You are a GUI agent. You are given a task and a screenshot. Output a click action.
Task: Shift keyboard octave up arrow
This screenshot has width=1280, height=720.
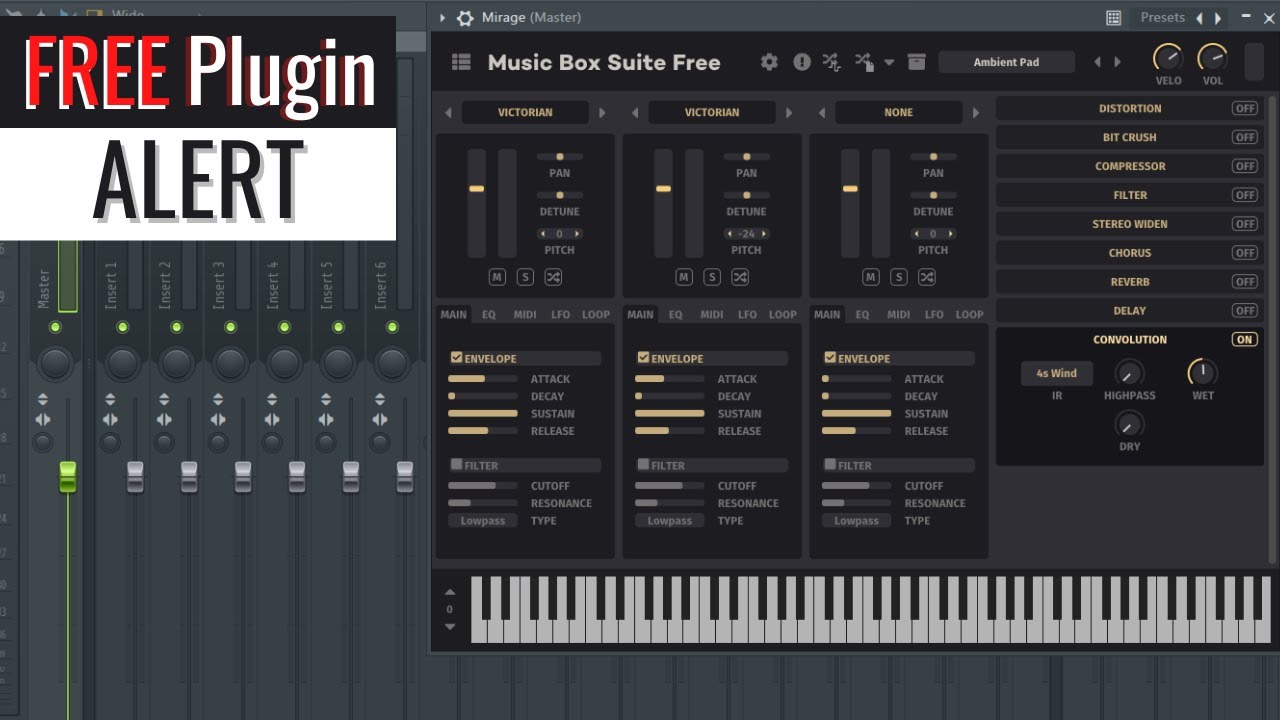click(450, 592)
